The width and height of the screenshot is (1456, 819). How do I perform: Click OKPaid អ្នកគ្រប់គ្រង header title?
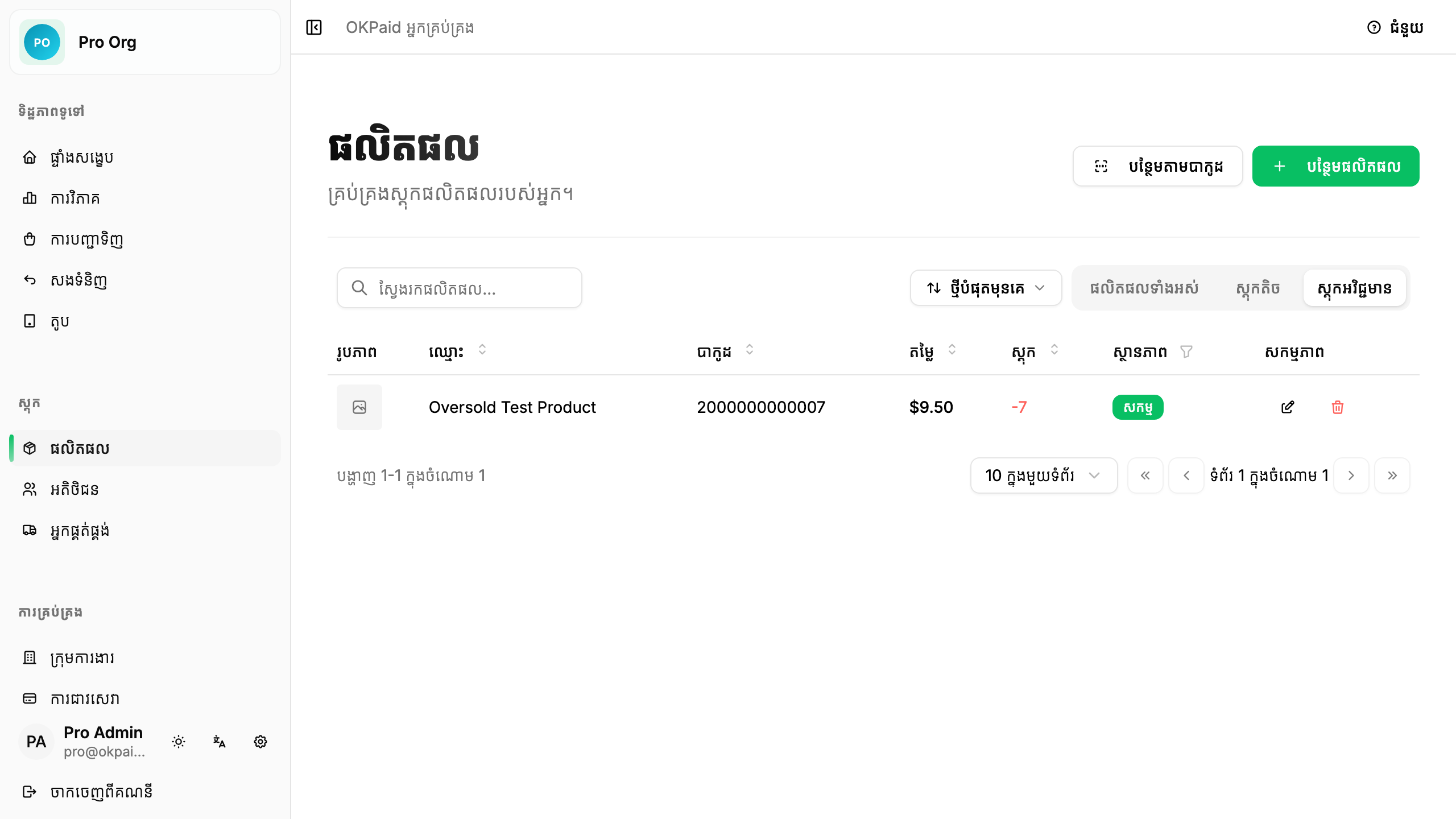point(409,27)
